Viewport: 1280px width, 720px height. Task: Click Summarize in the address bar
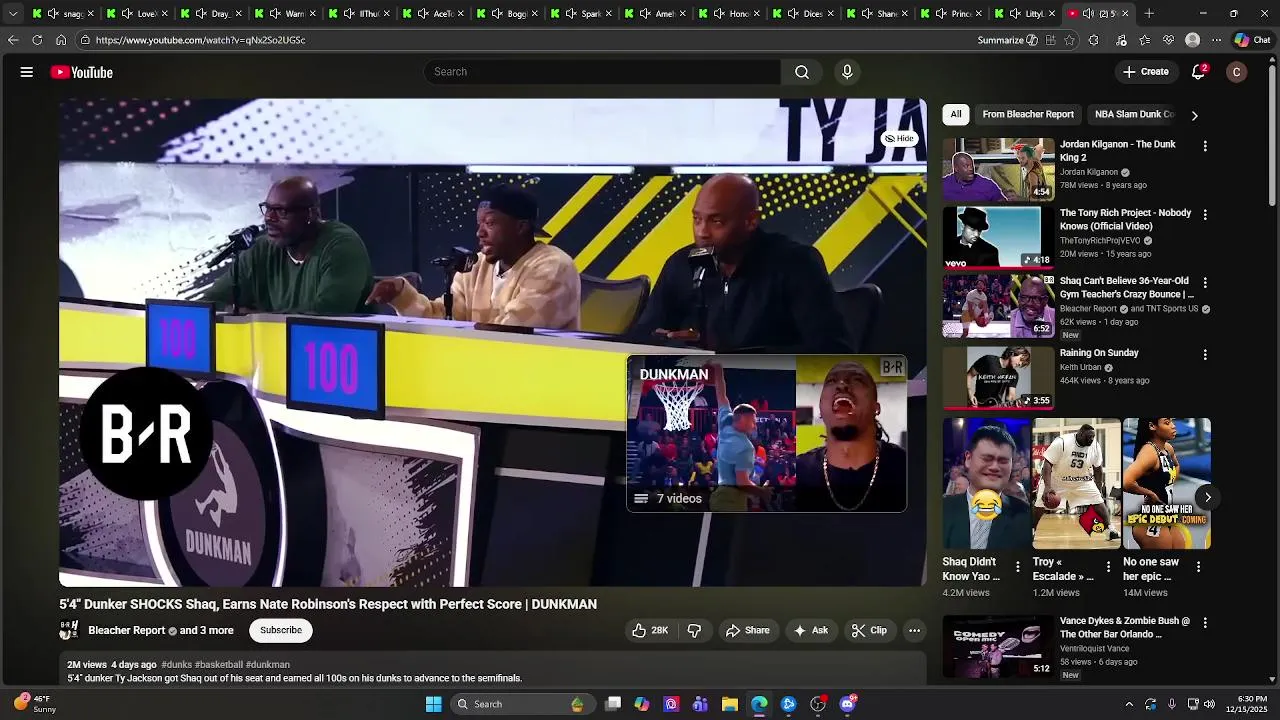tap(1008, 40)
